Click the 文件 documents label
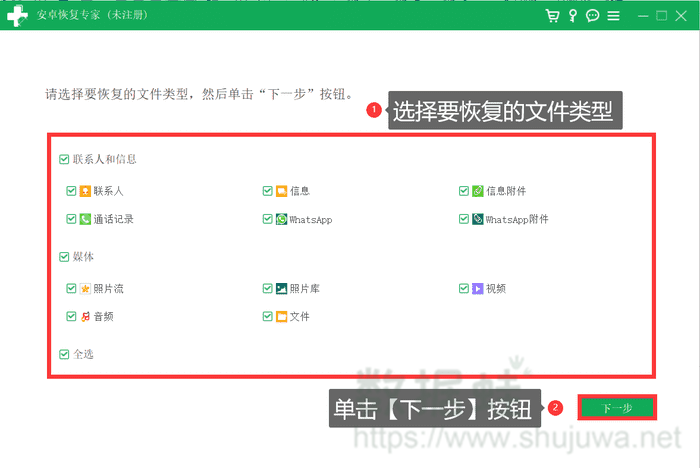700x468 pixels. coord(300,317)
